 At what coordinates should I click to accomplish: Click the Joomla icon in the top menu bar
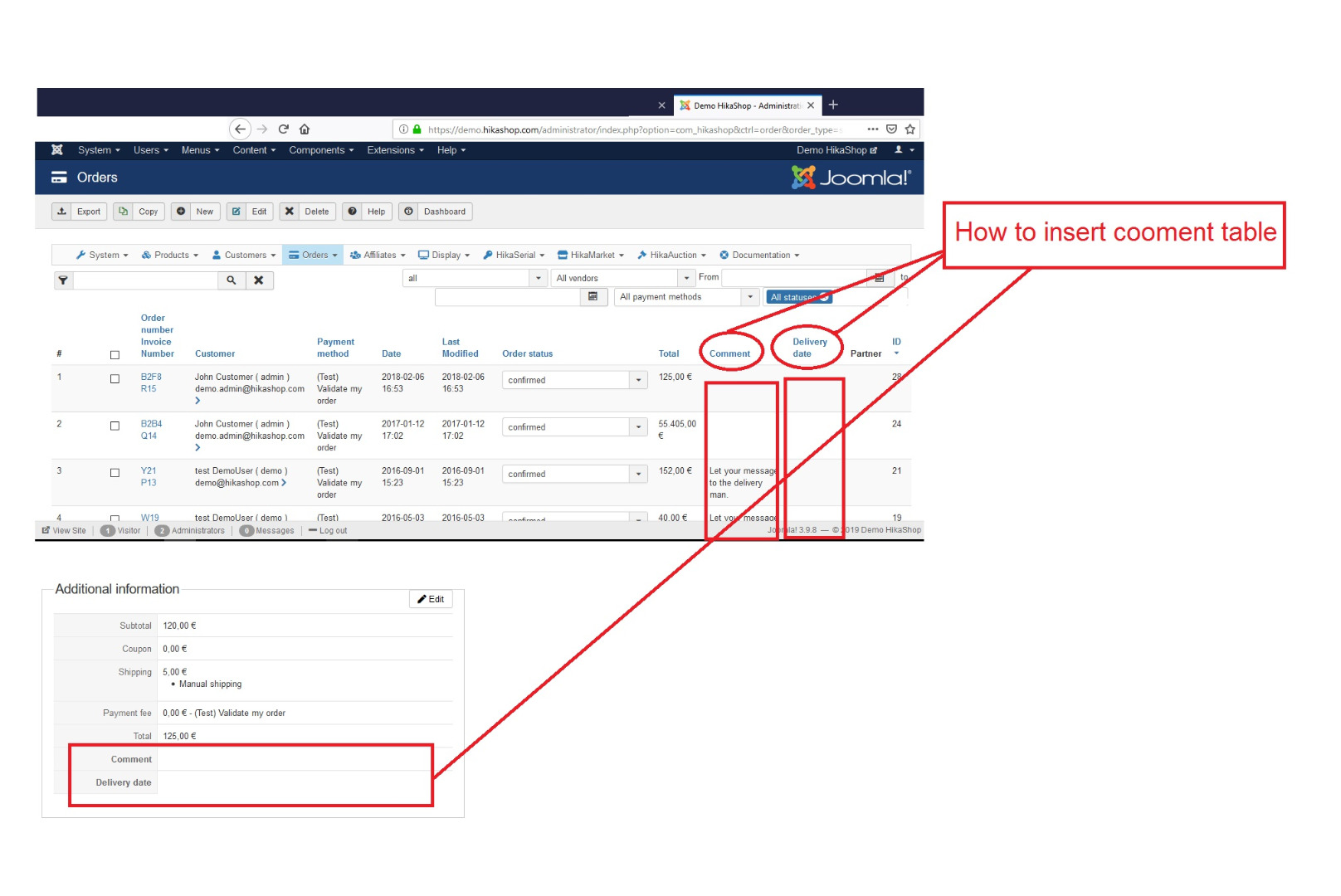point(57,150)
